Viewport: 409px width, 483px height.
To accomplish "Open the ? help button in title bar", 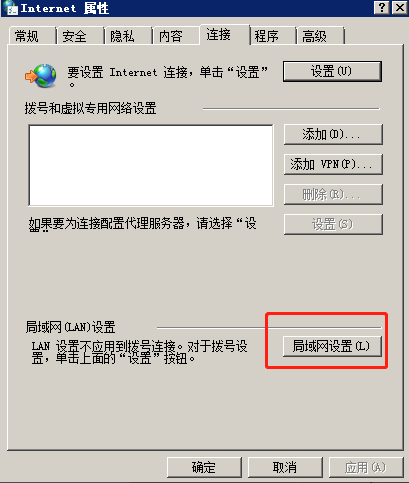I will [x=382, y=7].
